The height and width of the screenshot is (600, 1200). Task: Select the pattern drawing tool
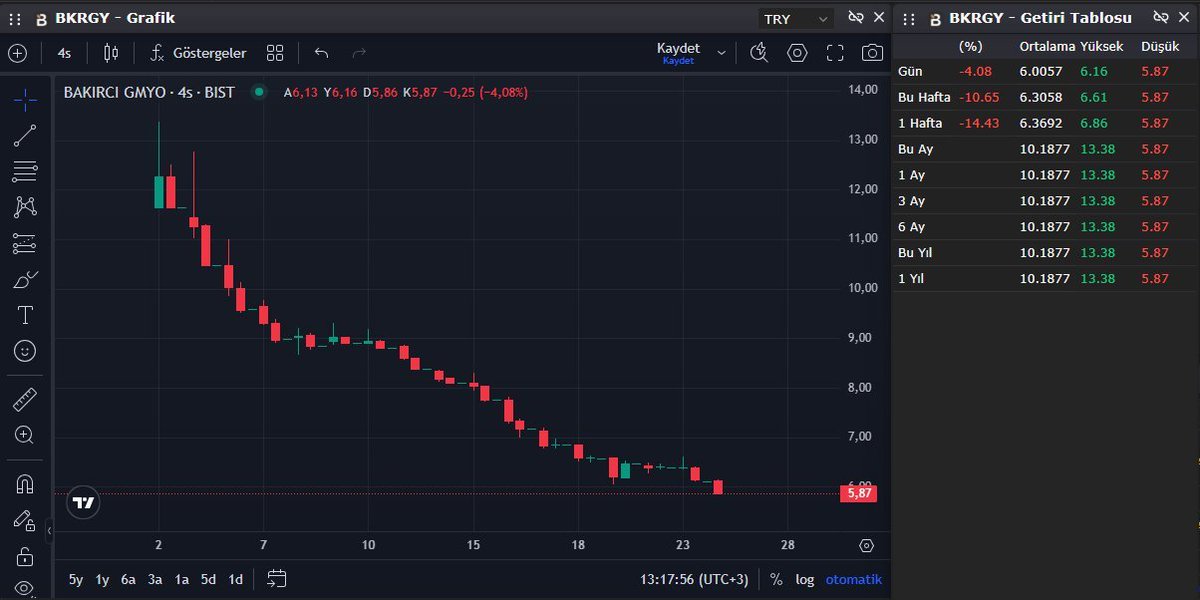25,207
